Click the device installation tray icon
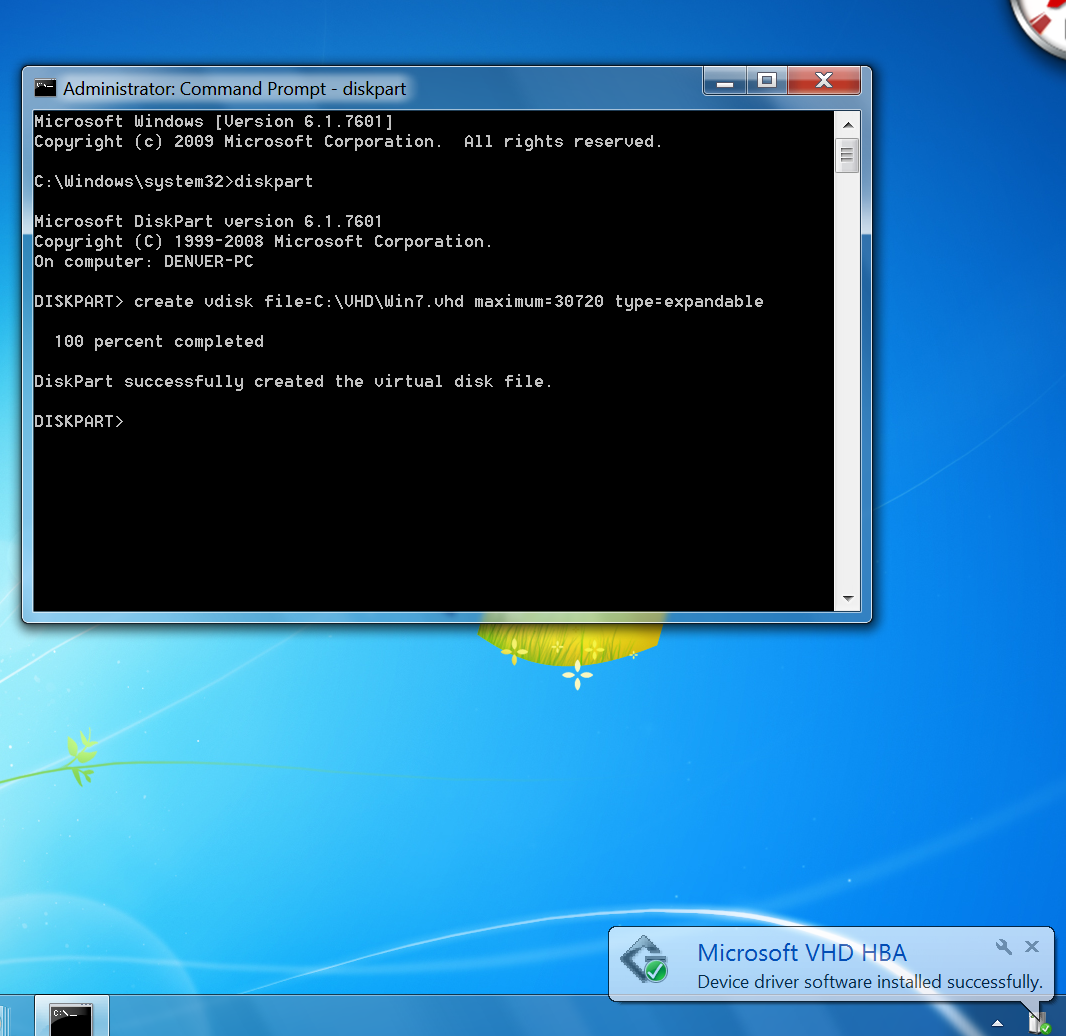 [1038, 1022]
